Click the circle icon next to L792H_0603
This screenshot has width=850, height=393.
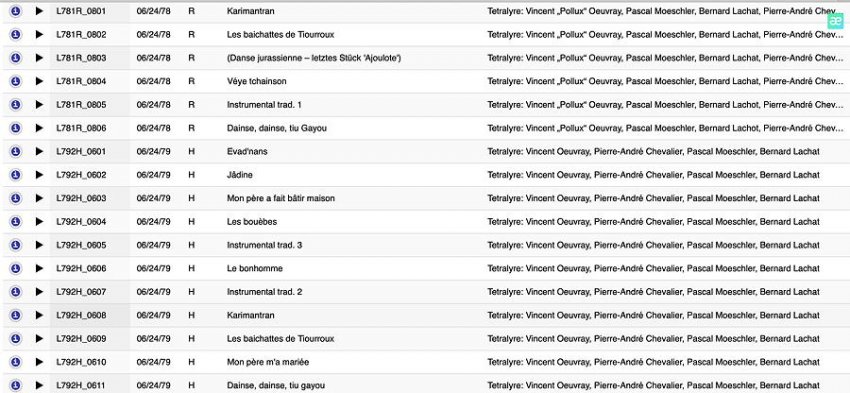pos(16,198)
